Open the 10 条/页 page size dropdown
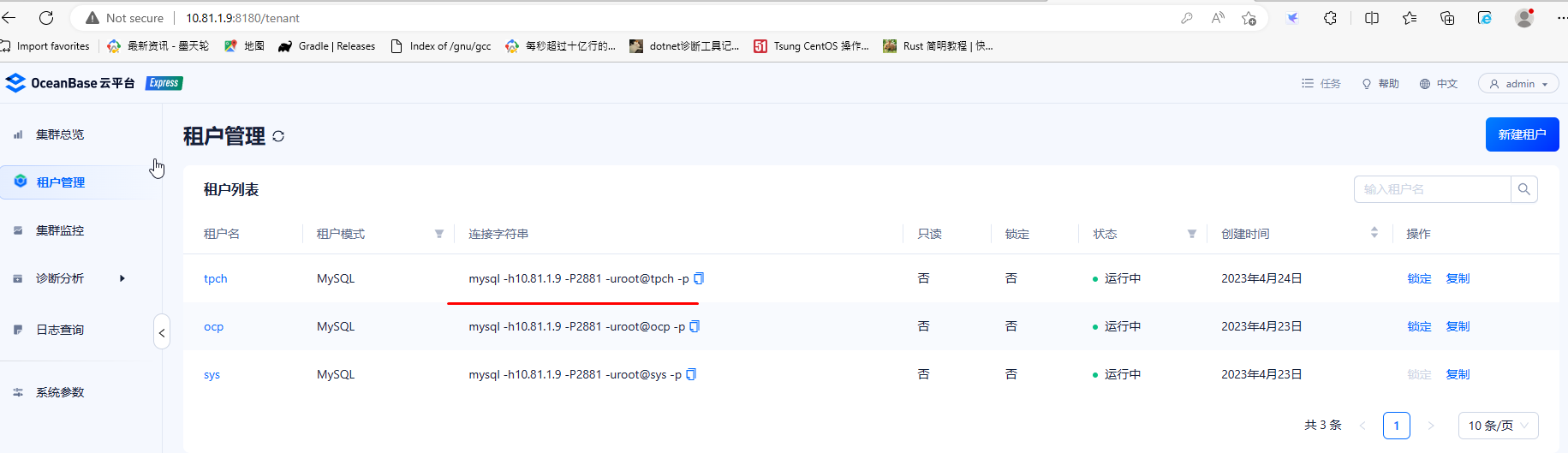 [x=1499, y=426]
